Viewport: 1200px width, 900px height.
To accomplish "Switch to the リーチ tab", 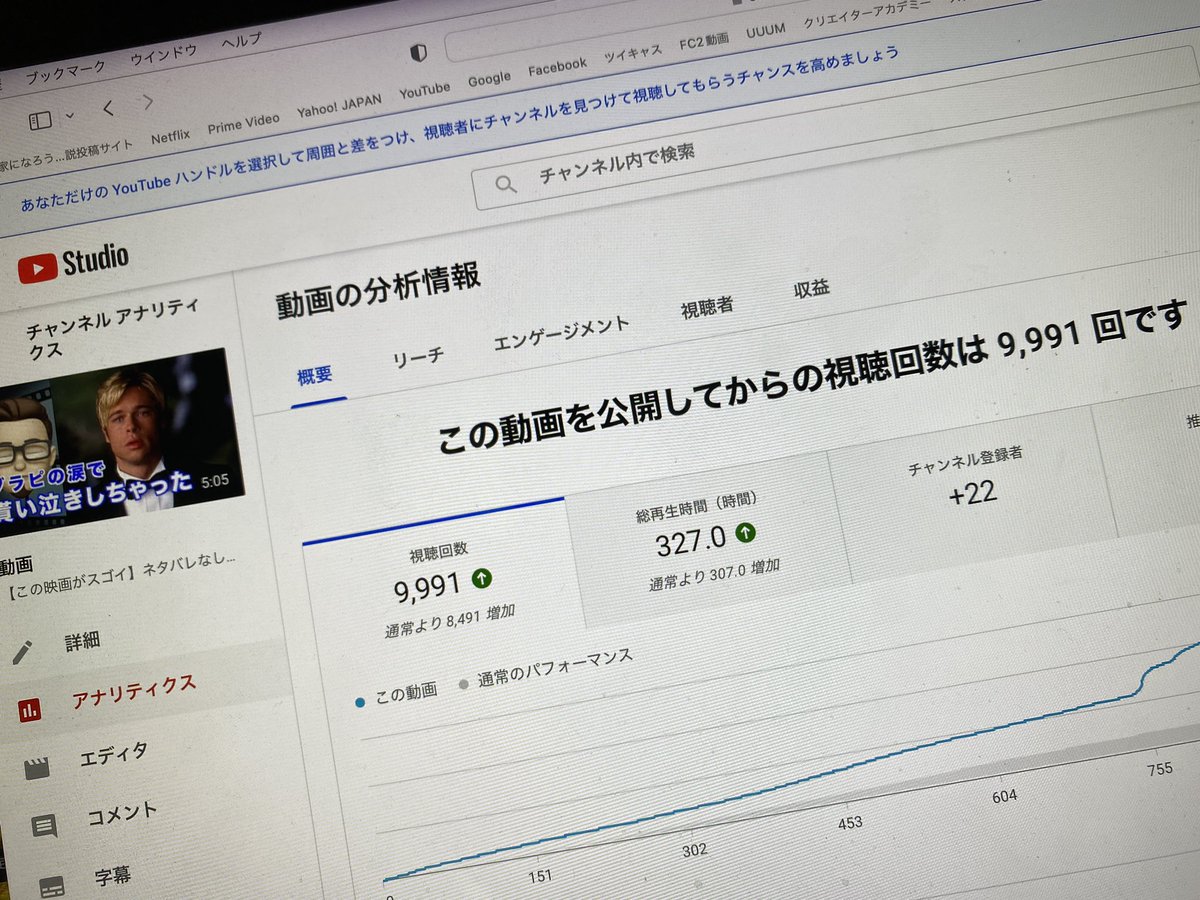I will (x=418, y=355).
